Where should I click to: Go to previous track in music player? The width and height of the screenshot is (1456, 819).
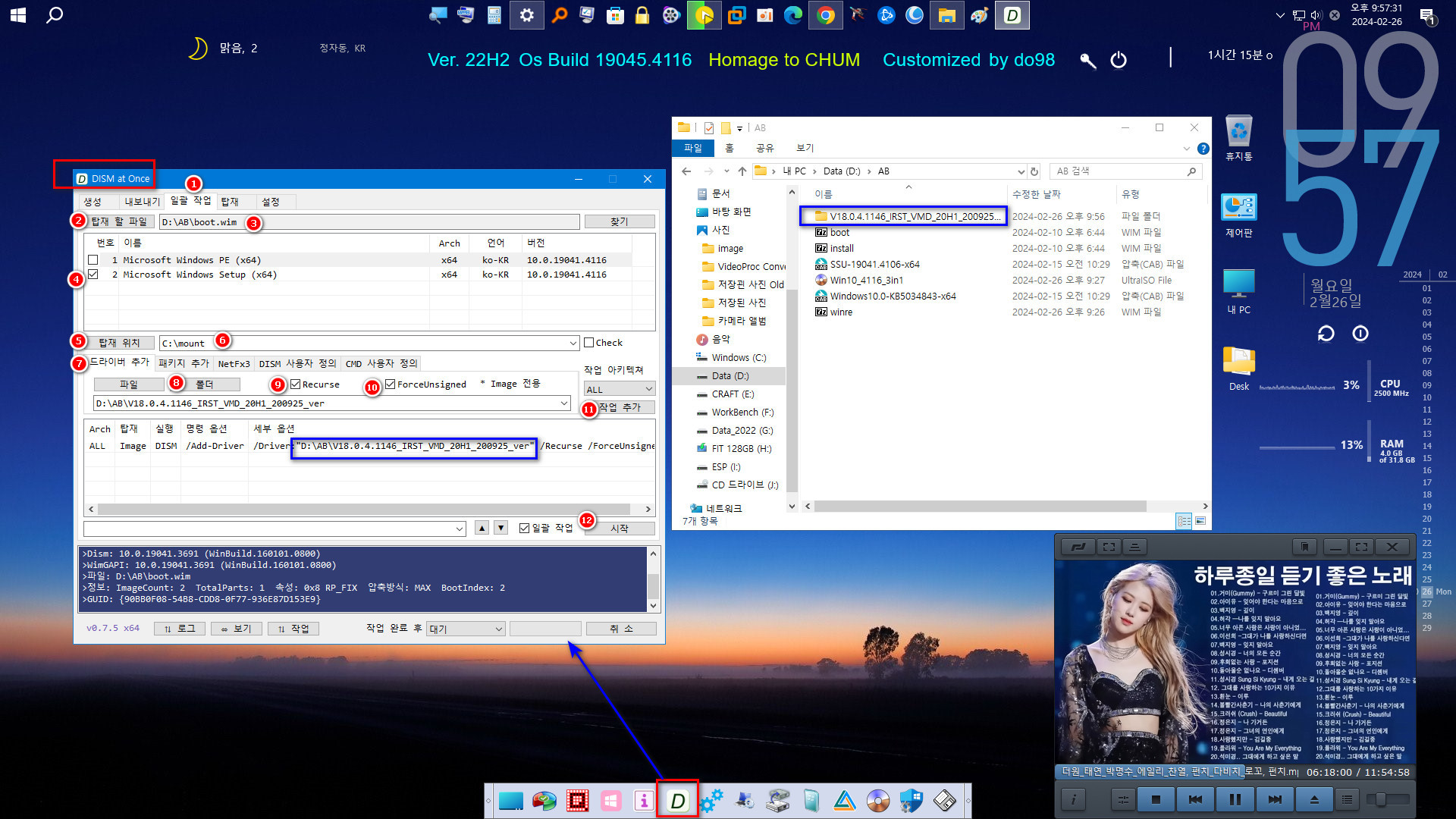[x=1195, y=799]
